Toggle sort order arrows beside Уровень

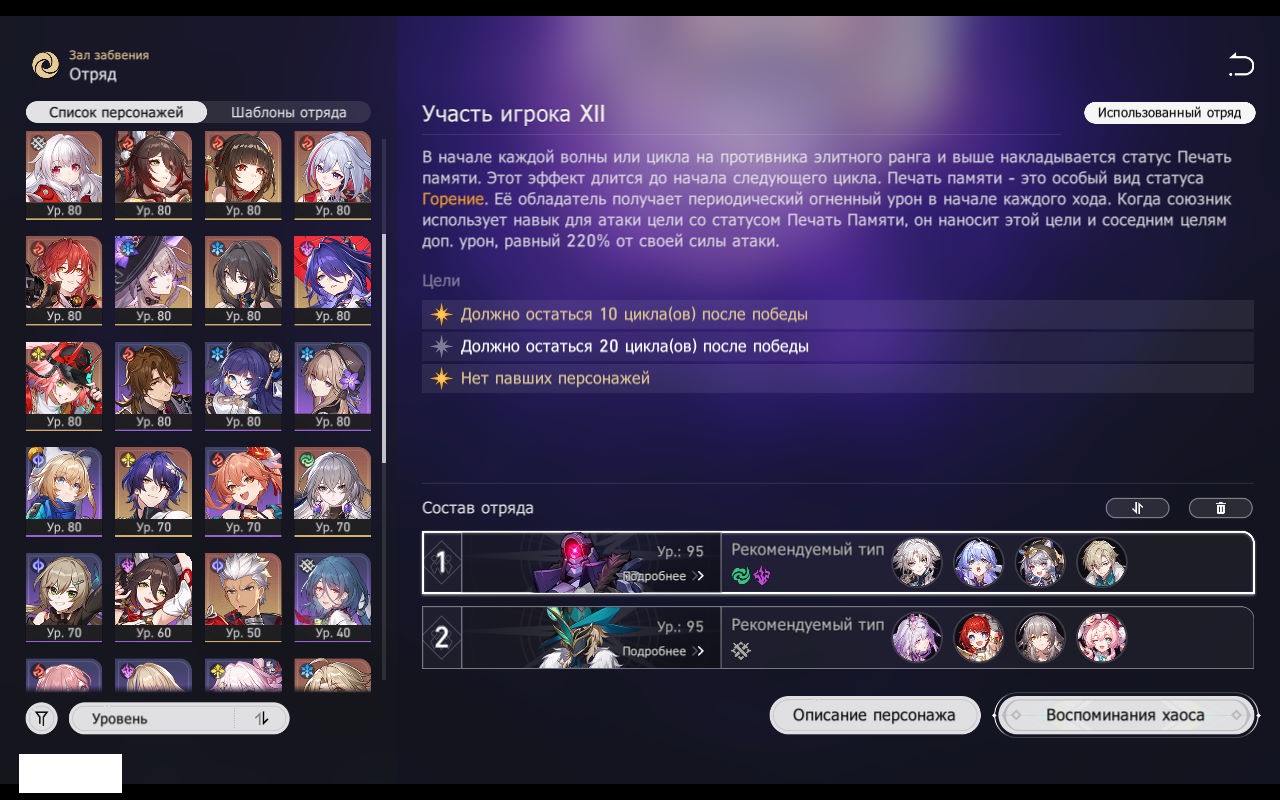point(262,718)
